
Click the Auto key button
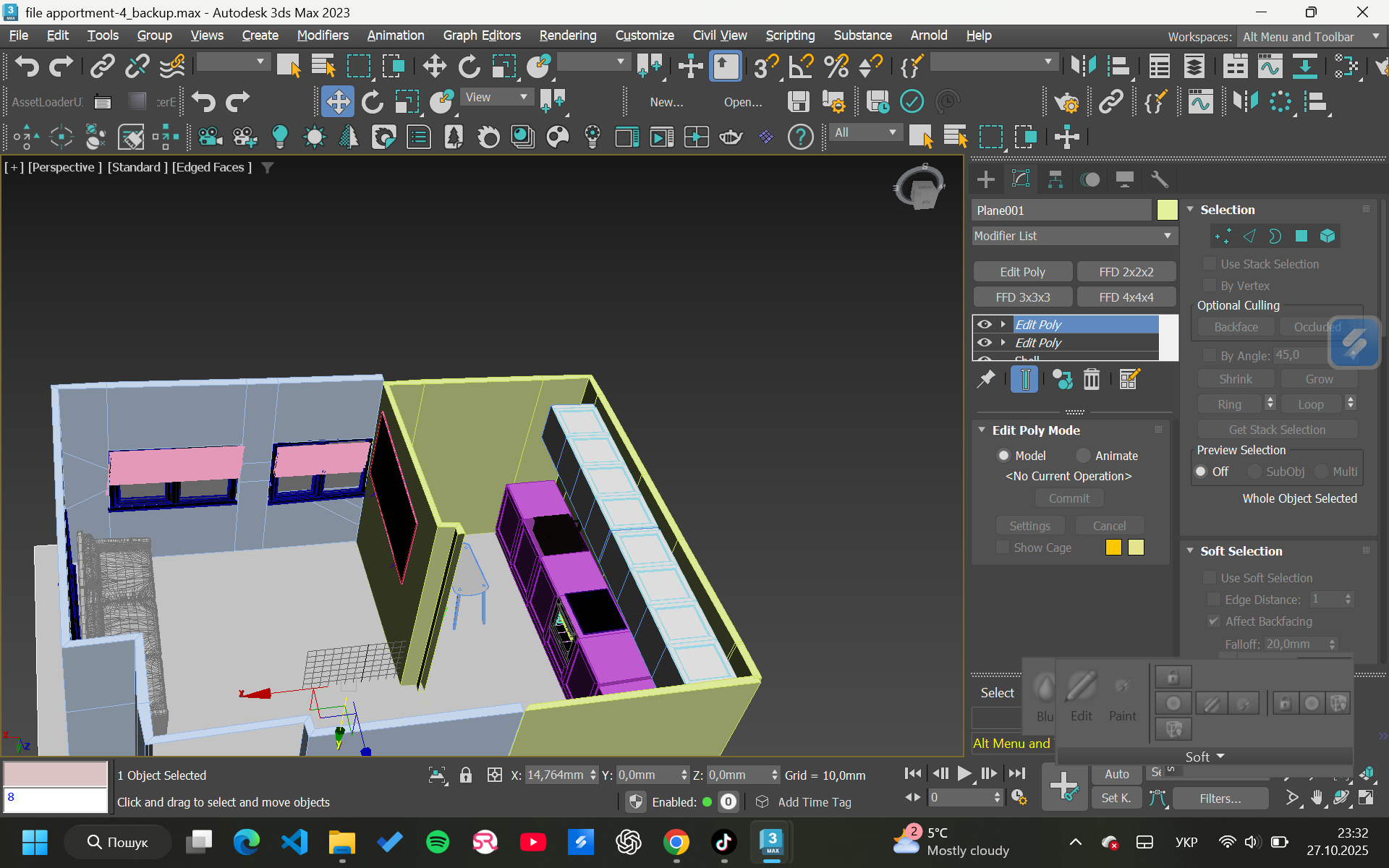(1116, 774)
